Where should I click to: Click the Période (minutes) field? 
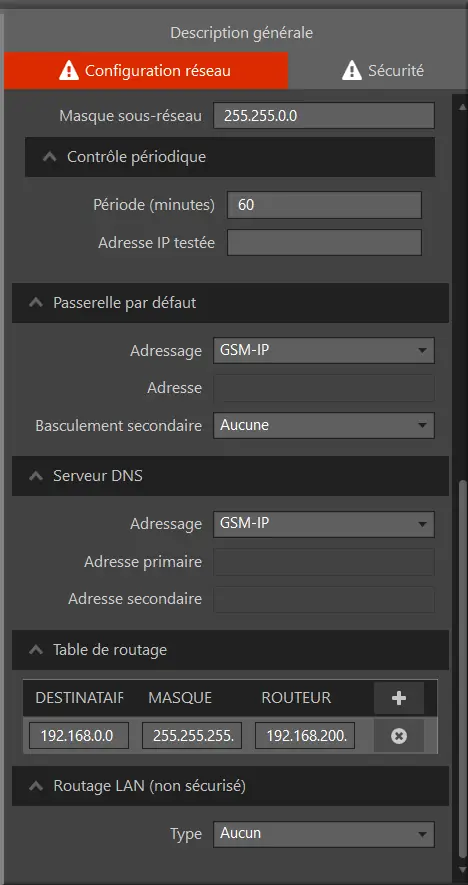(x=324, y=204)
